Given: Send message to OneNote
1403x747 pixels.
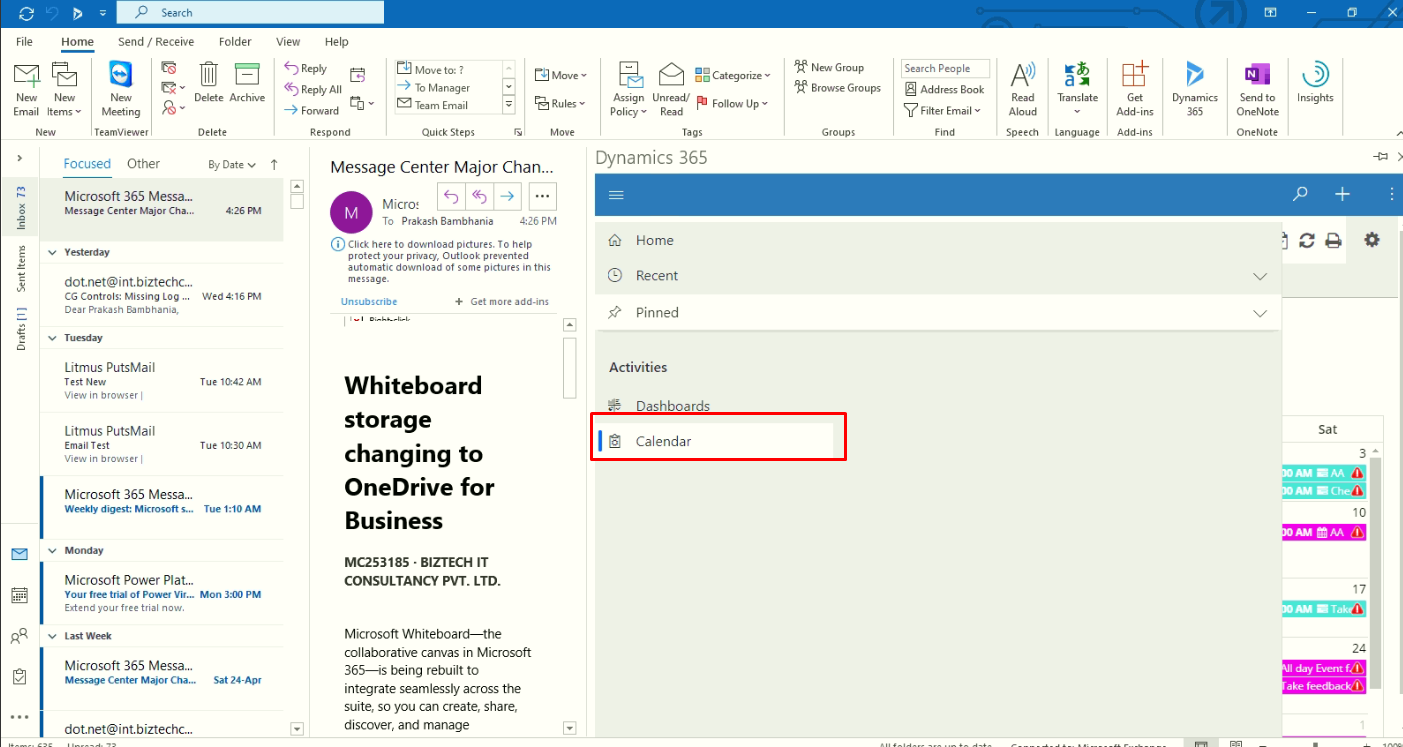Looking at the screenshot, I should coord(1257,89).
